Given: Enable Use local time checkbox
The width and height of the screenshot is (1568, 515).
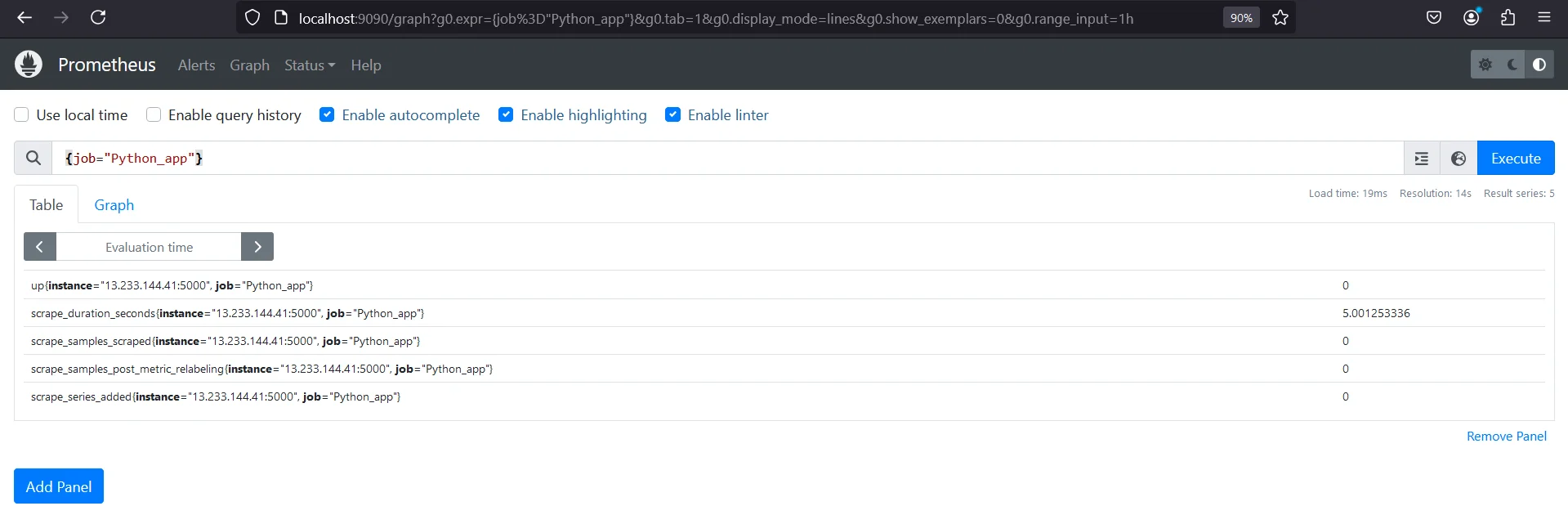Looking at the screenshot, I should tap(21, 114).
